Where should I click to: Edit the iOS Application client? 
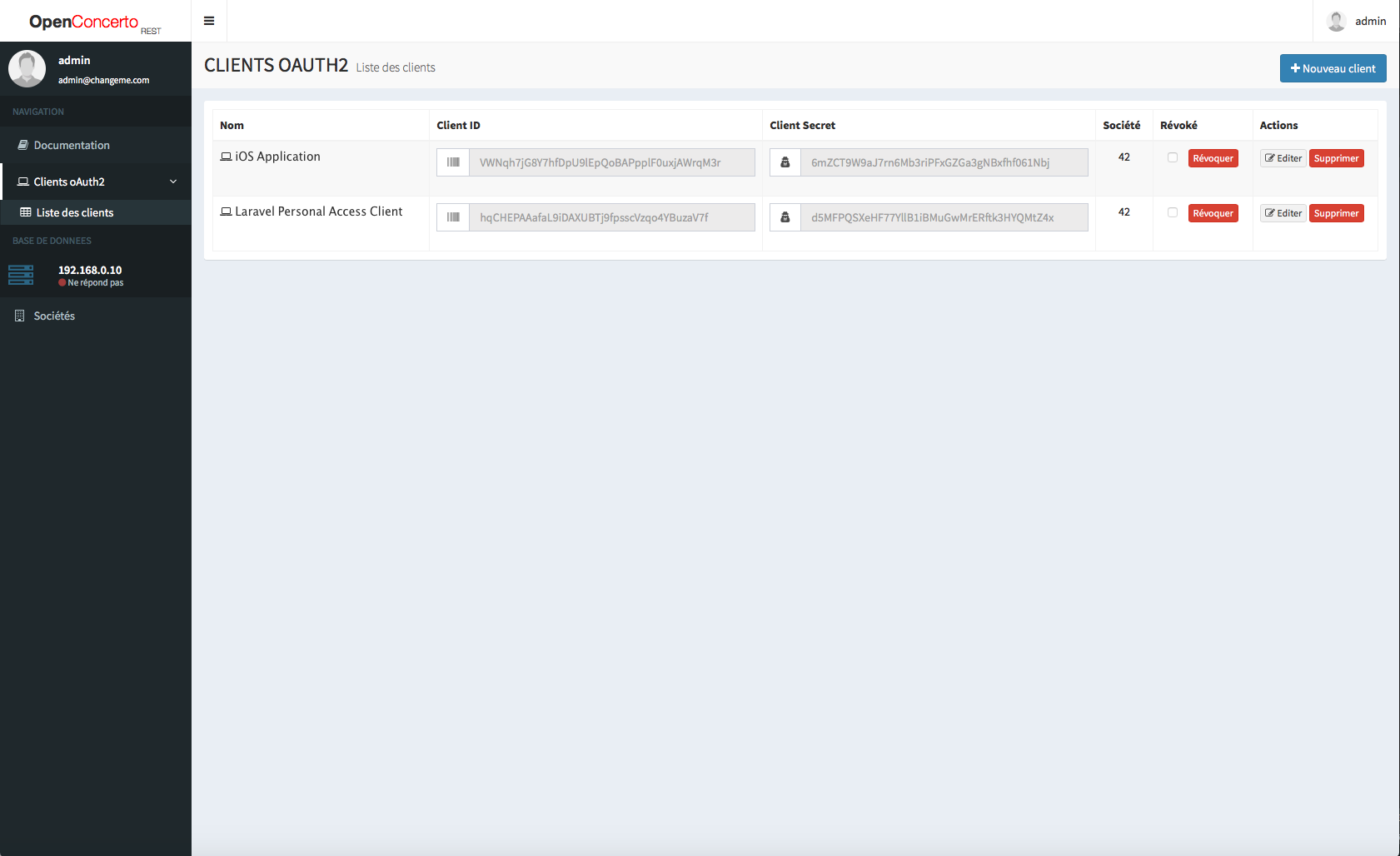tap(1283, 158)
